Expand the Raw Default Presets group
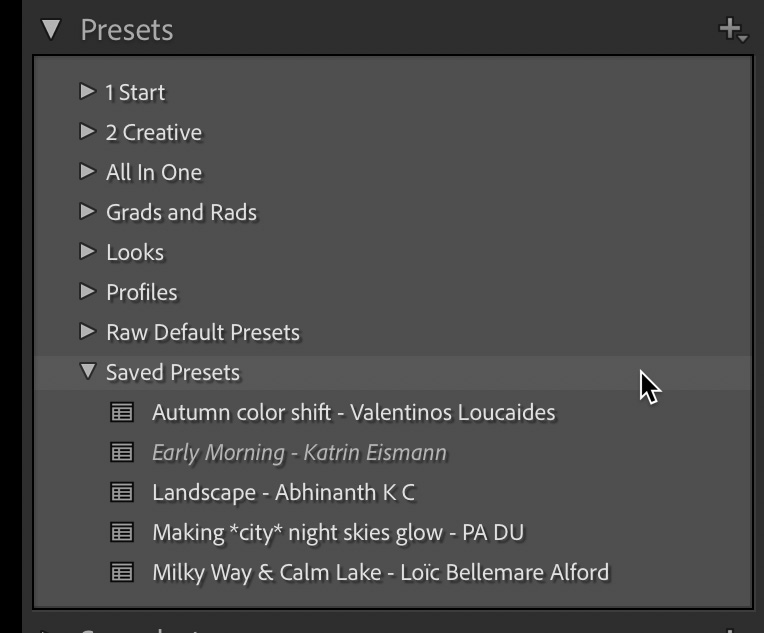 coord(87,332)
